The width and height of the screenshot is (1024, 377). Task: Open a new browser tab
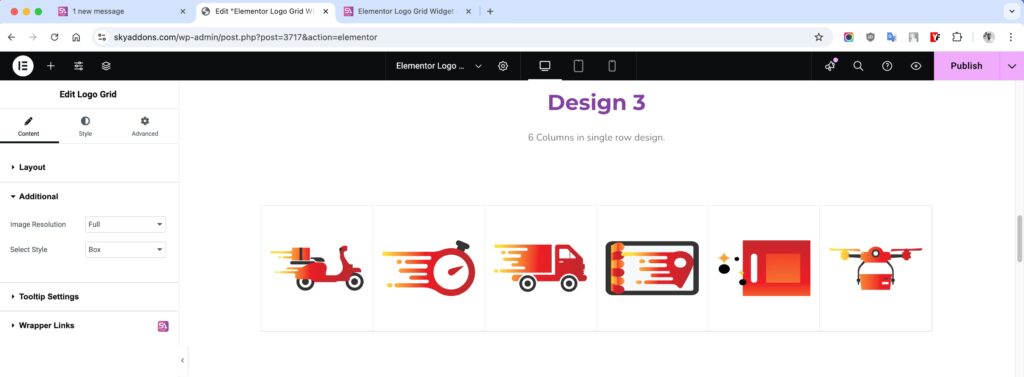point(490,11)
